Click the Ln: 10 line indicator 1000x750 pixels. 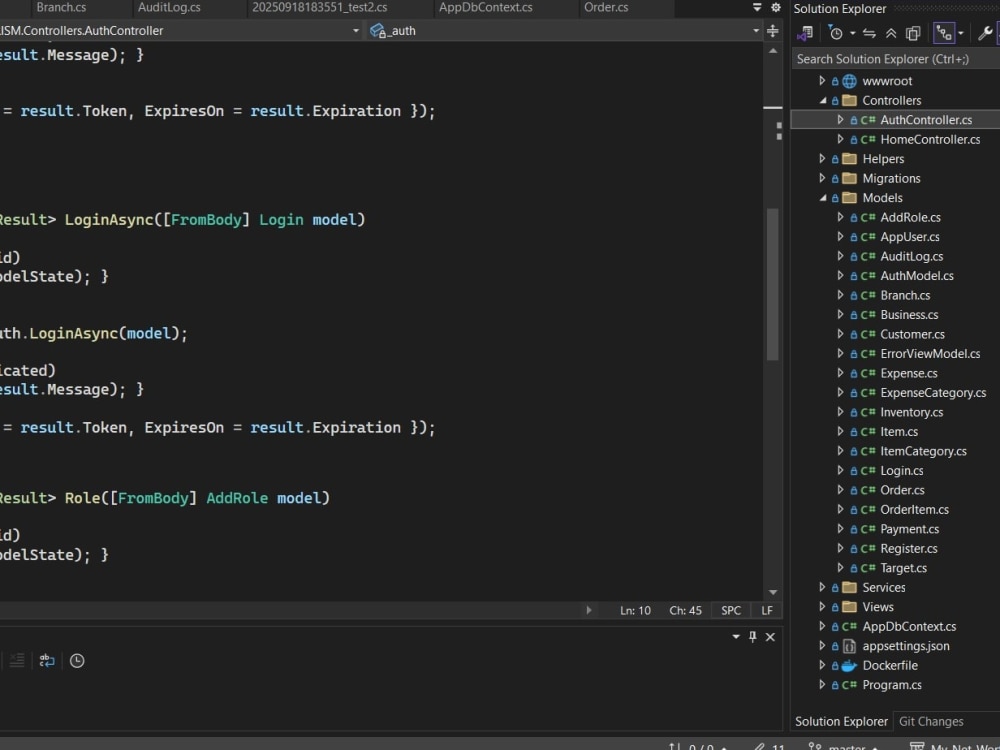click(x=634, y=610)
